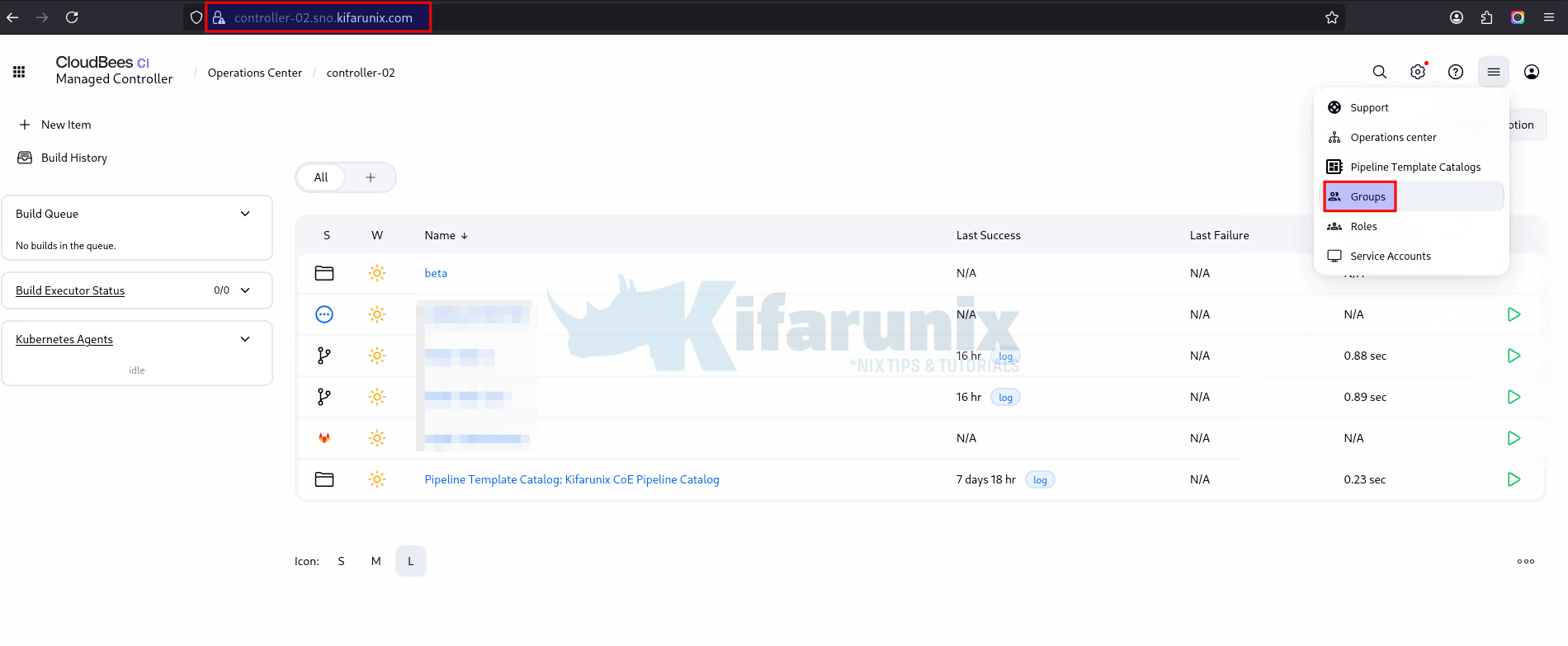Open Kubernetes Agents link
Image resolution: width=1568 pixels, height=646 pixels.
(x=64, y=339)
